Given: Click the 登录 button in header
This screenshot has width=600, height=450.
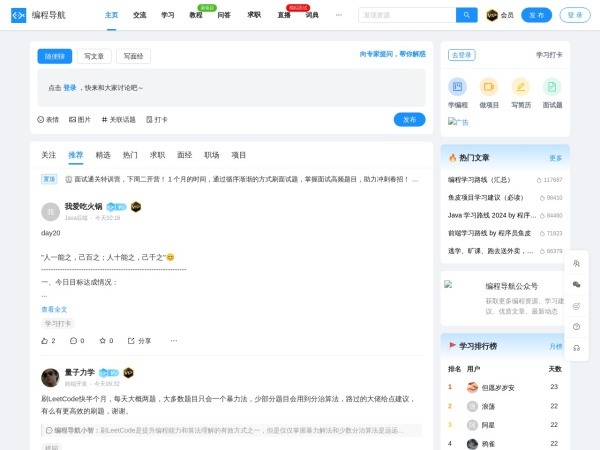Looking at the screenshot, I should 574,15.
